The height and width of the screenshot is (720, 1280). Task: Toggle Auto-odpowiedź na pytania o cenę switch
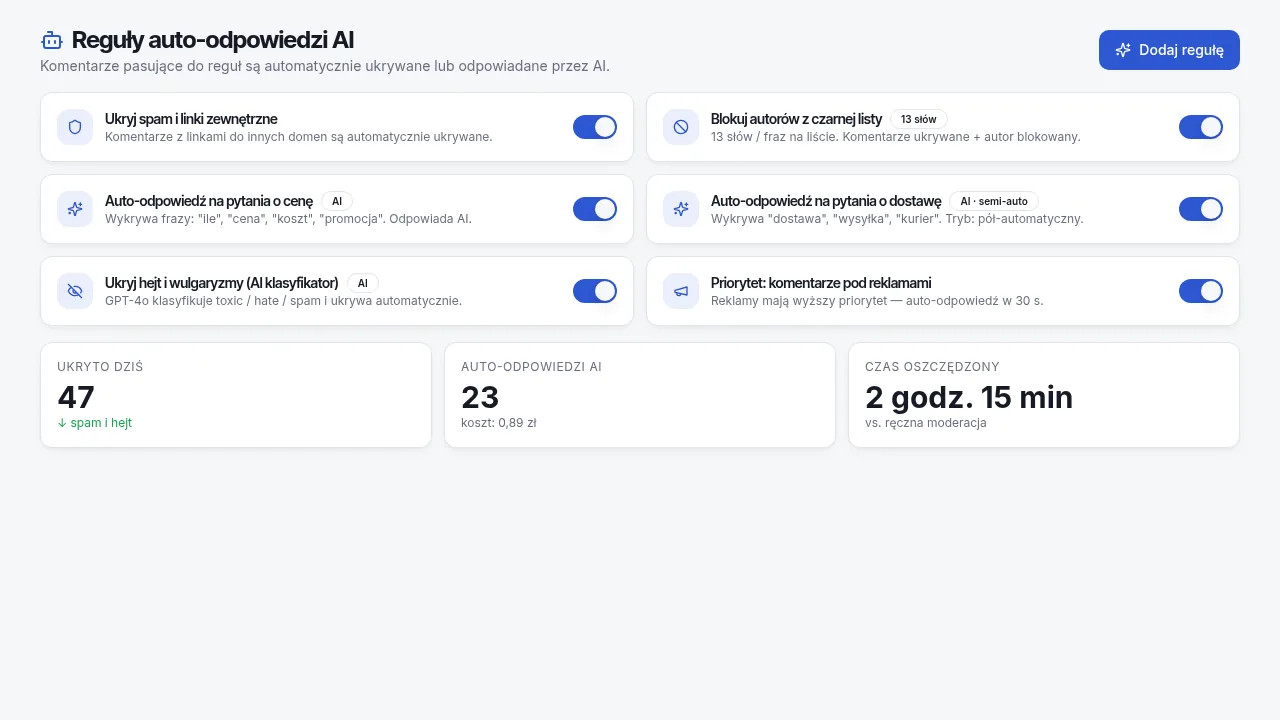(x=595, y=209)
